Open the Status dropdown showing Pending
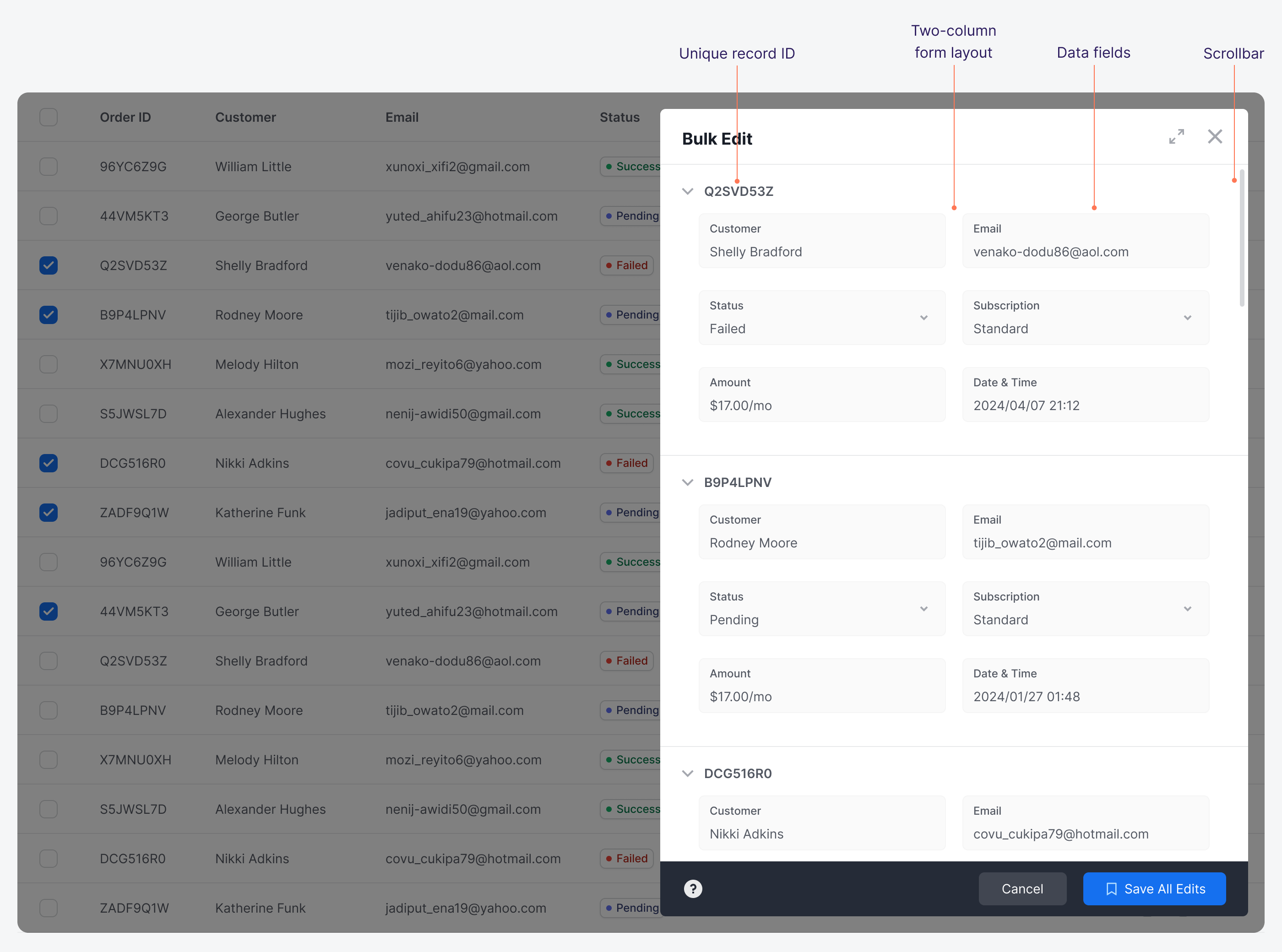1282x952 pixels. (821, 609)
